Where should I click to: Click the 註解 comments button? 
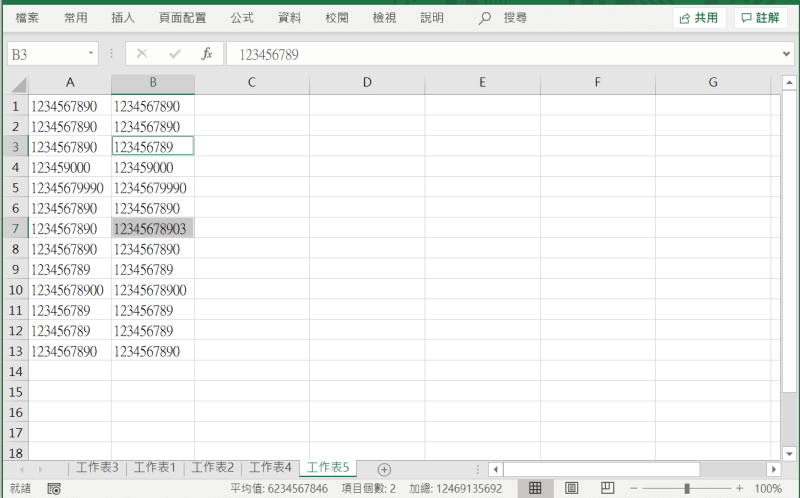coord(760,18)
